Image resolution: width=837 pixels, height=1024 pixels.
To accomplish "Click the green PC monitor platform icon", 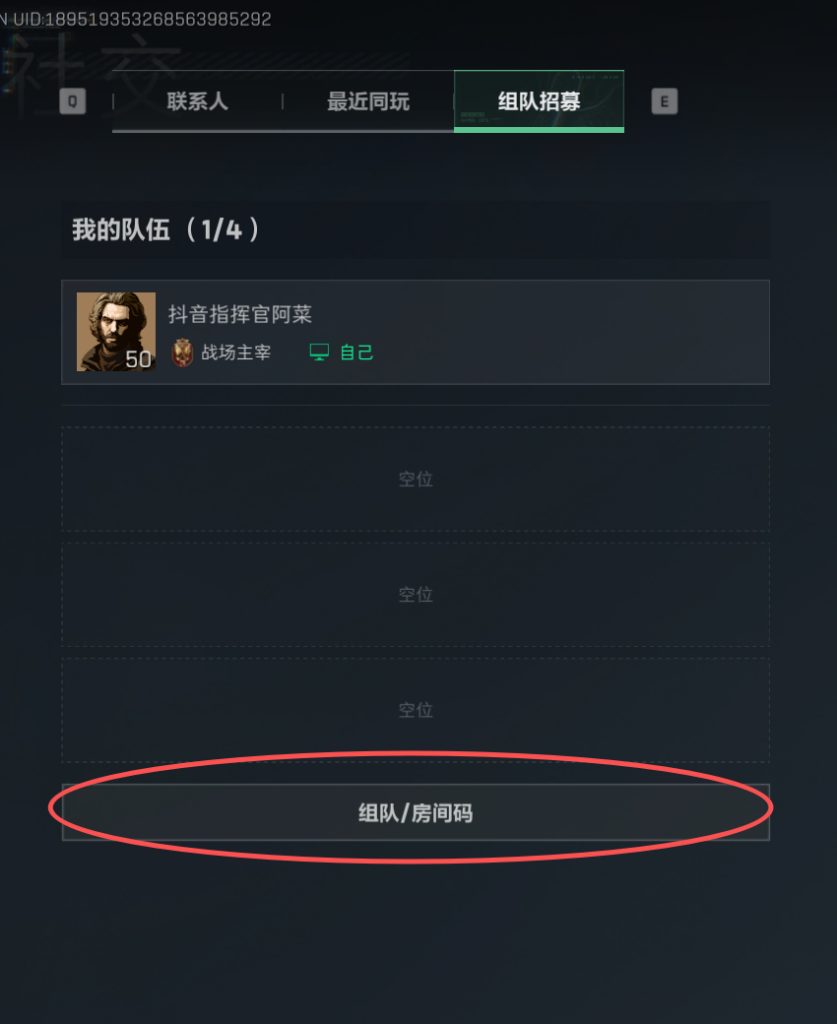I will coord(319,353).
